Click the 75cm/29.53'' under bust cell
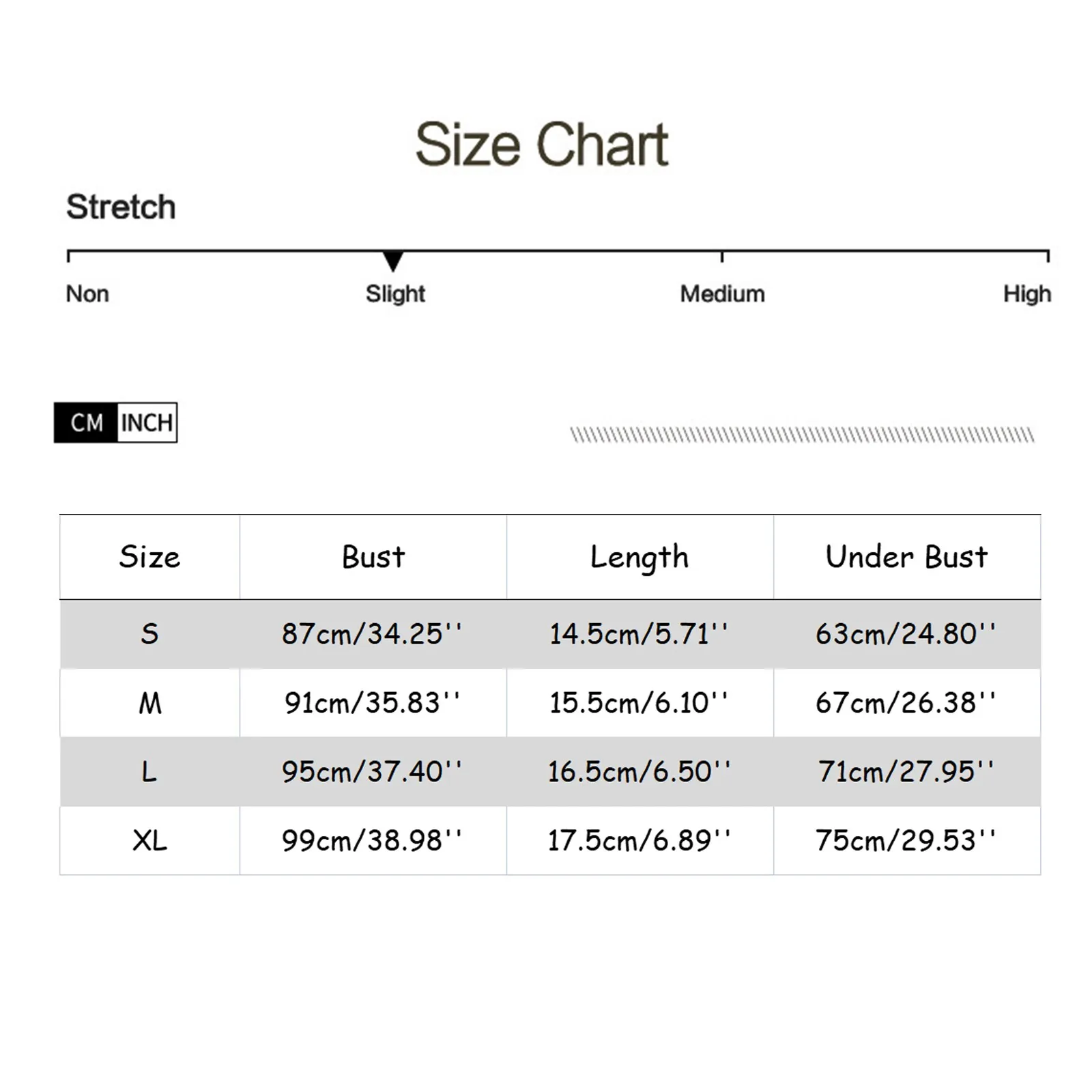The height and width of the screenshot is (1092, 1092). pyautogui.click(x=906, y=841)
